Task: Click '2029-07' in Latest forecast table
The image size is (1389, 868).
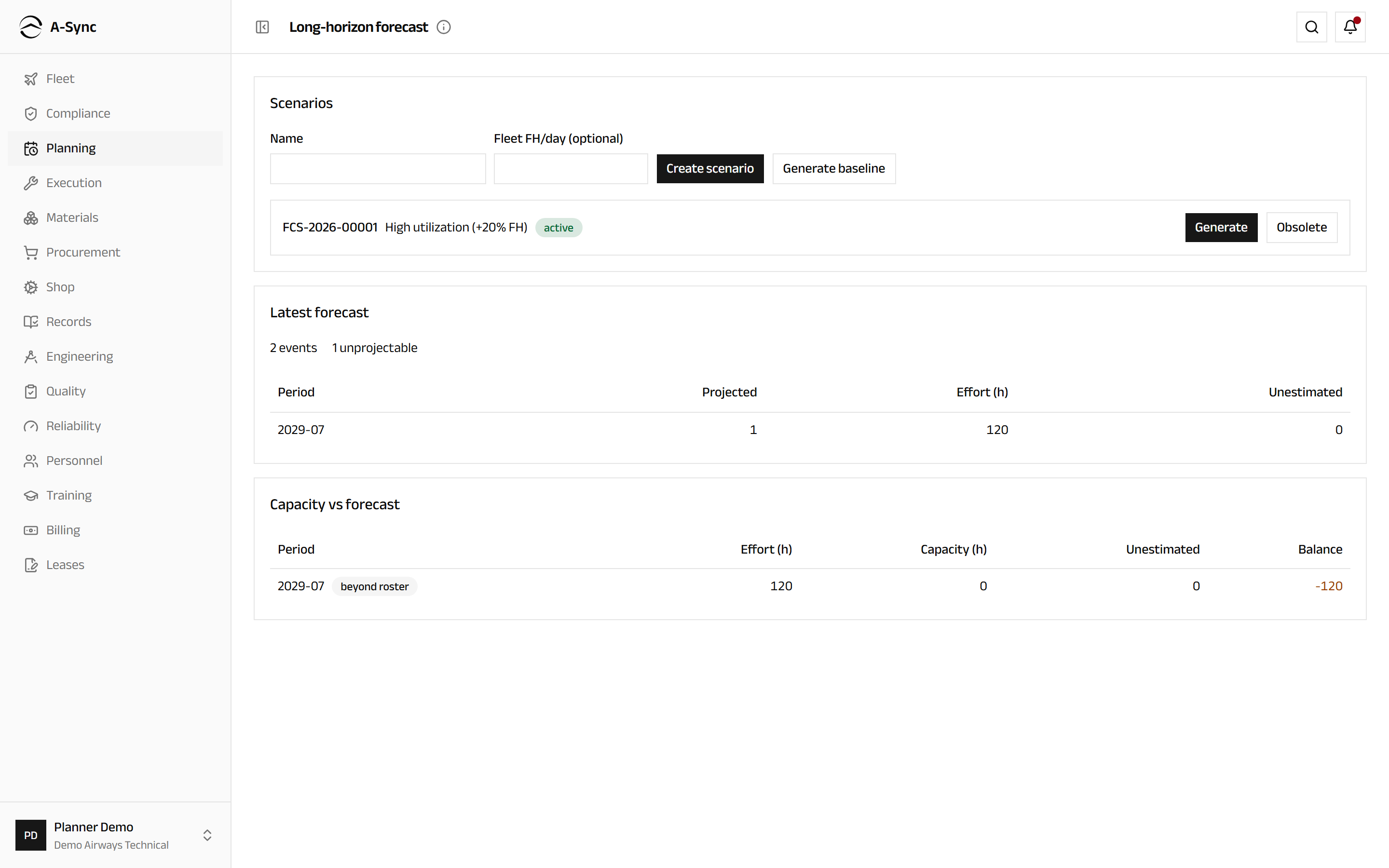Action: coord(301,430)
